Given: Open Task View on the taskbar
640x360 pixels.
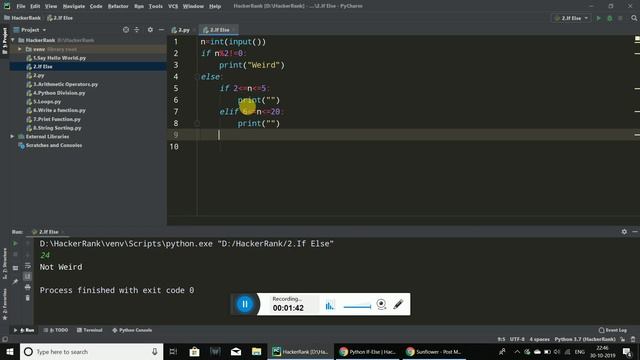Looking at the screenshot, I should pyautogui.click(x=173, y=351).
